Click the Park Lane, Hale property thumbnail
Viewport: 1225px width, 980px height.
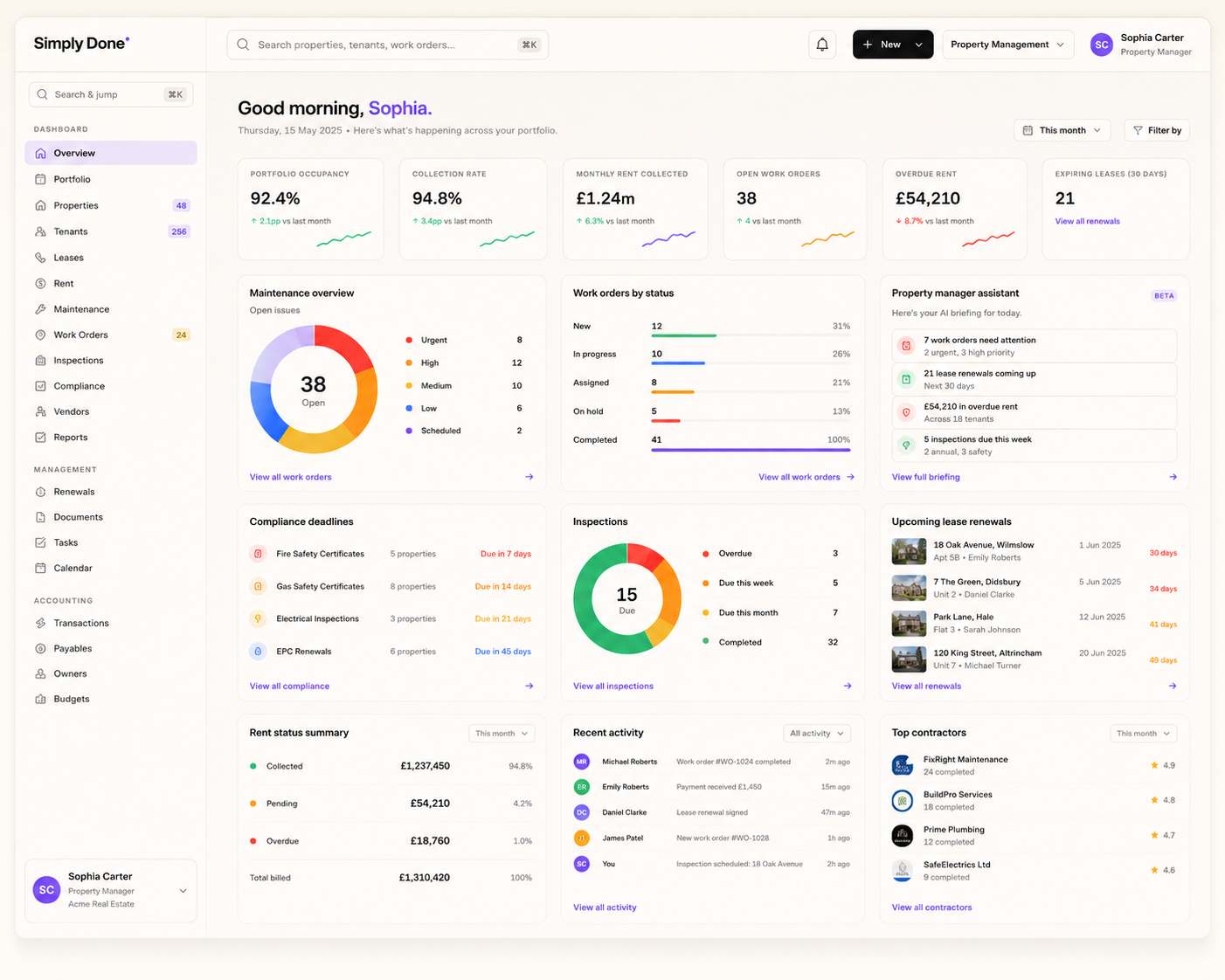909,623
